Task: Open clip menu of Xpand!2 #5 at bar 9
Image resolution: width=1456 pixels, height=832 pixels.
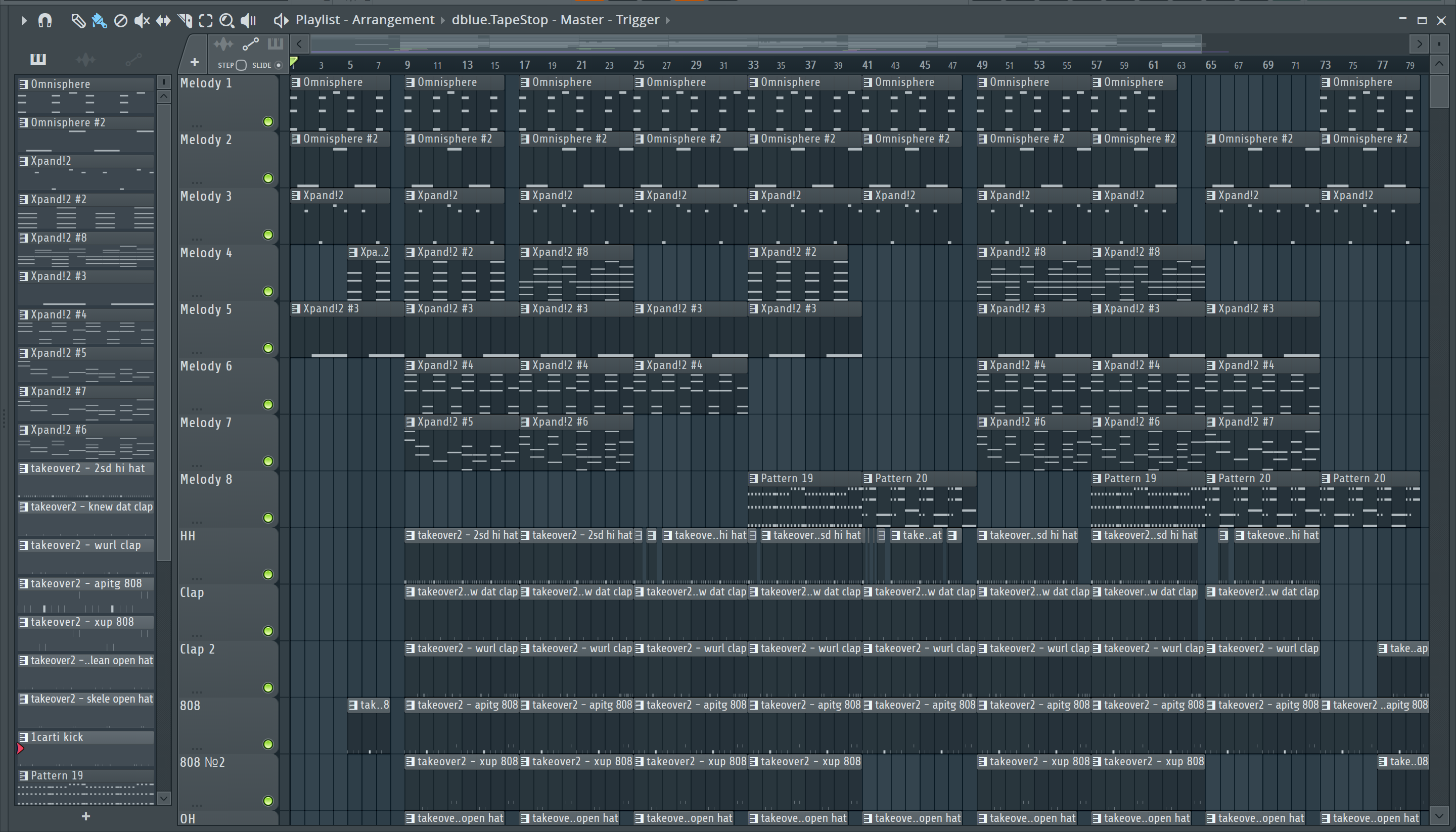Action: (x=411, y=422)
